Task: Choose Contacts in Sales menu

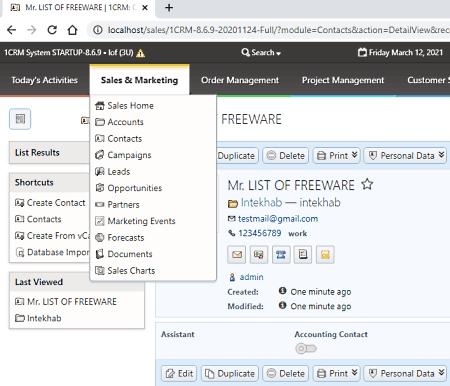Action: [x=153, y=139]
